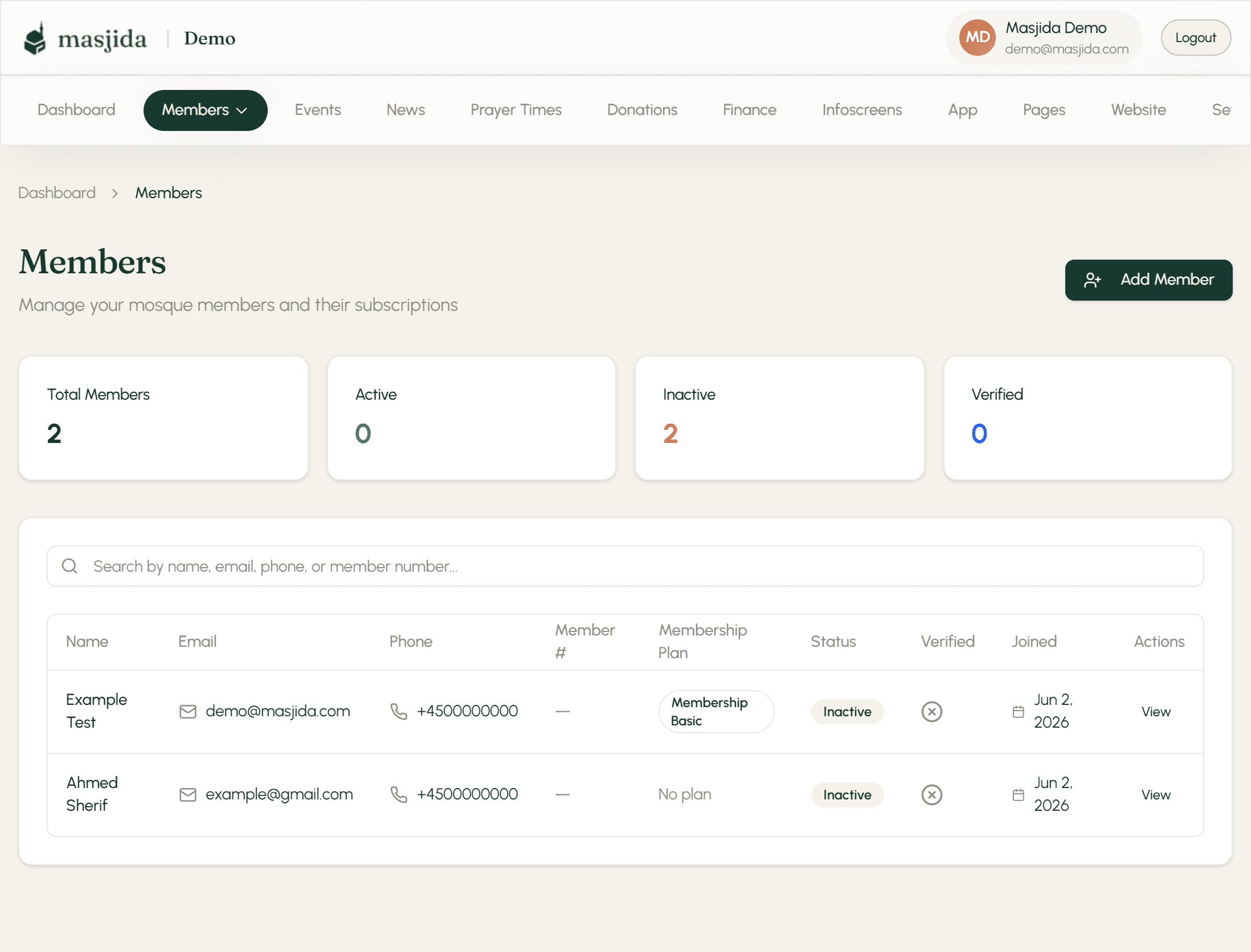Click calendar icon in Ahmed Sherif row

pos(1019,795)
